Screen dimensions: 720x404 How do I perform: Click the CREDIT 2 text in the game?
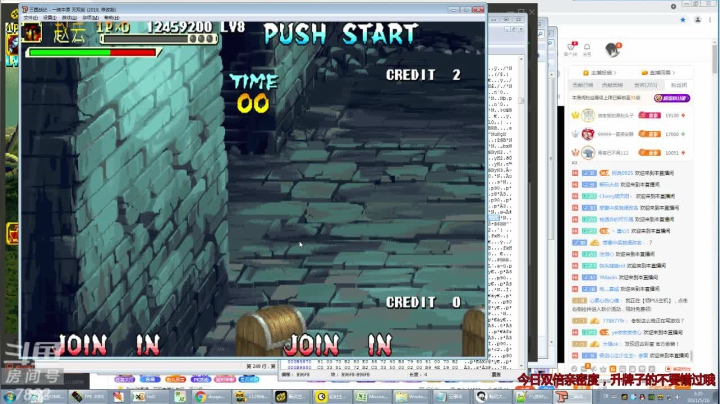pyautogui.click(x=423, y=75)
